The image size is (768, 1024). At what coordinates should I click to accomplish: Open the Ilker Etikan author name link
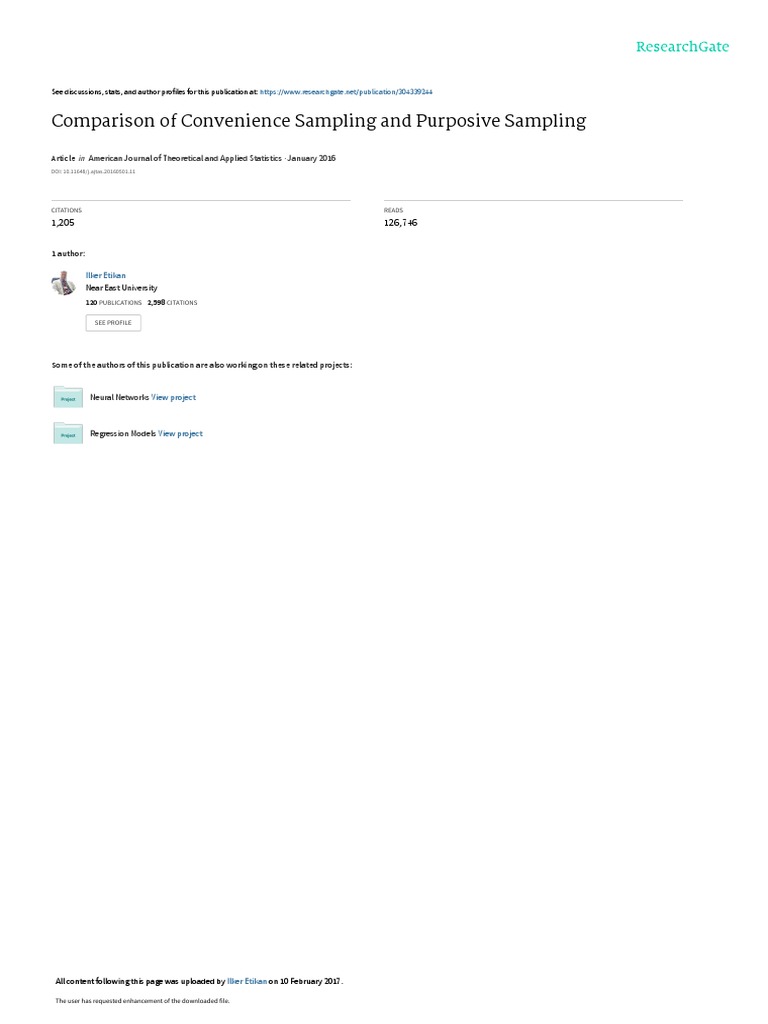106,276
